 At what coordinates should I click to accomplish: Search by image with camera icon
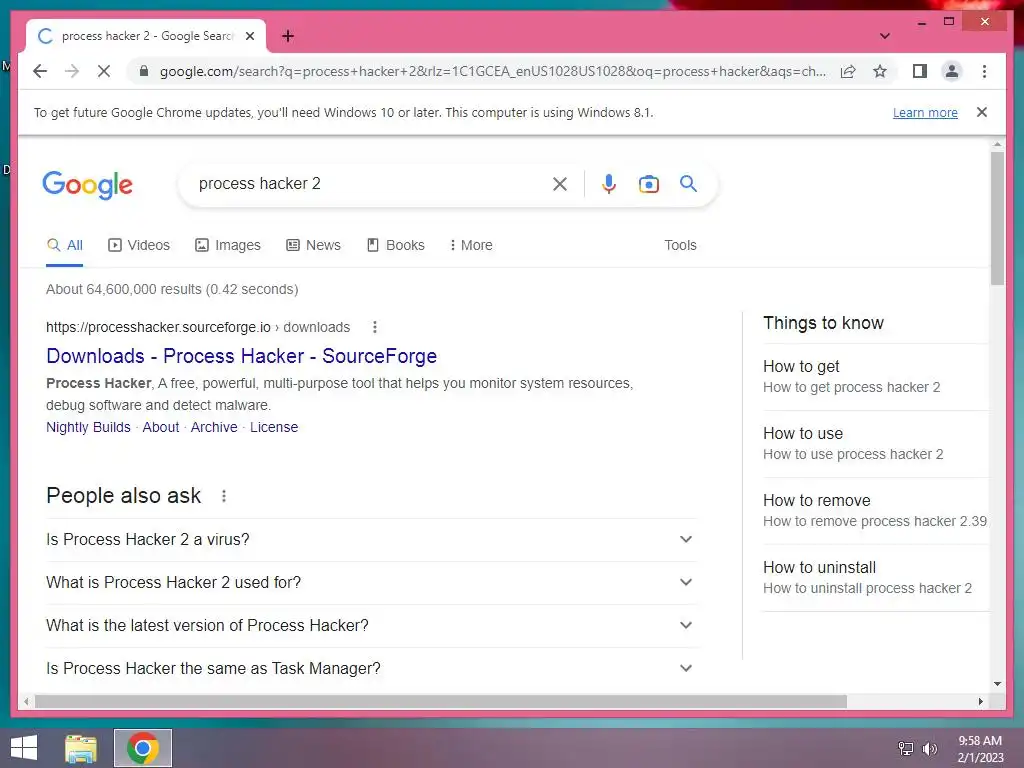(x=648, y=184)
